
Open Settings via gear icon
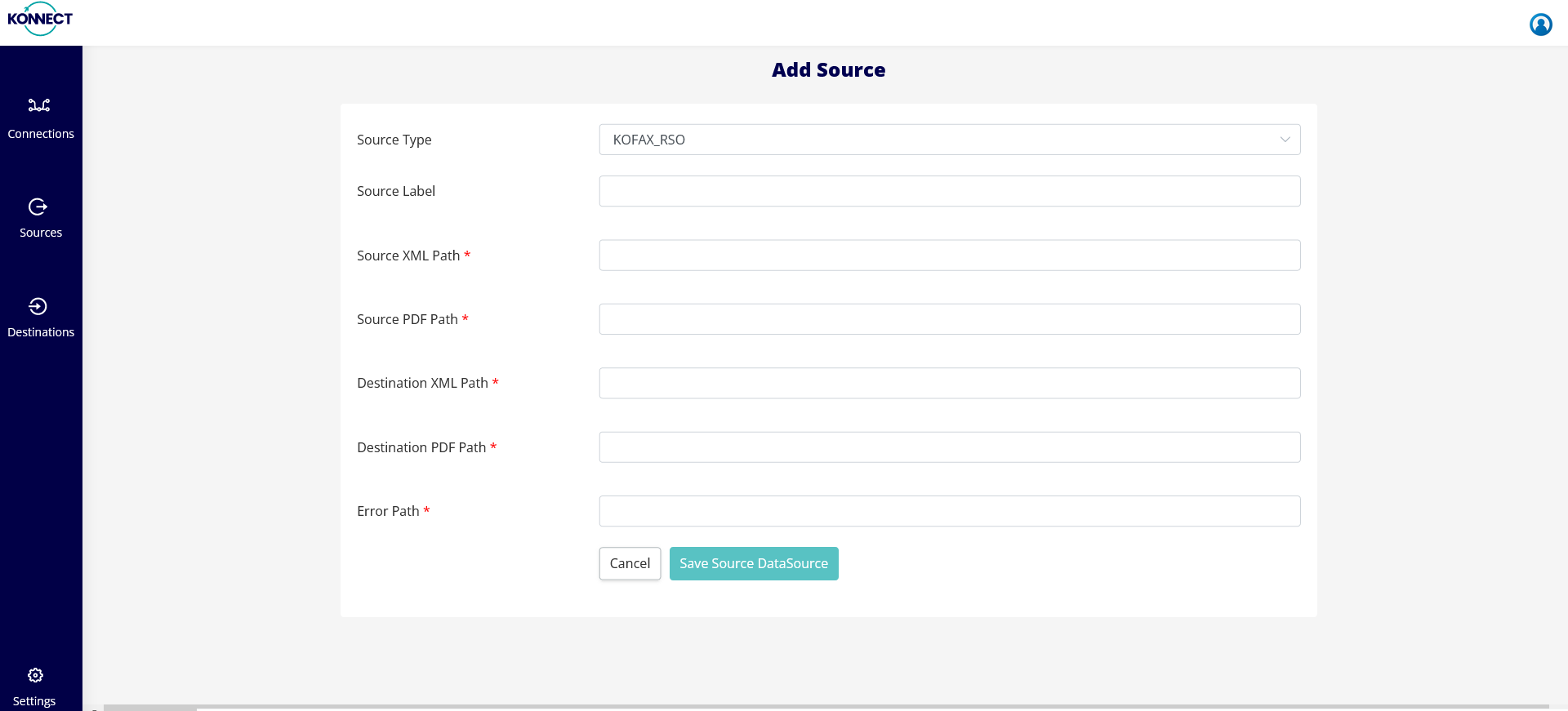click(x=35, y=675)
